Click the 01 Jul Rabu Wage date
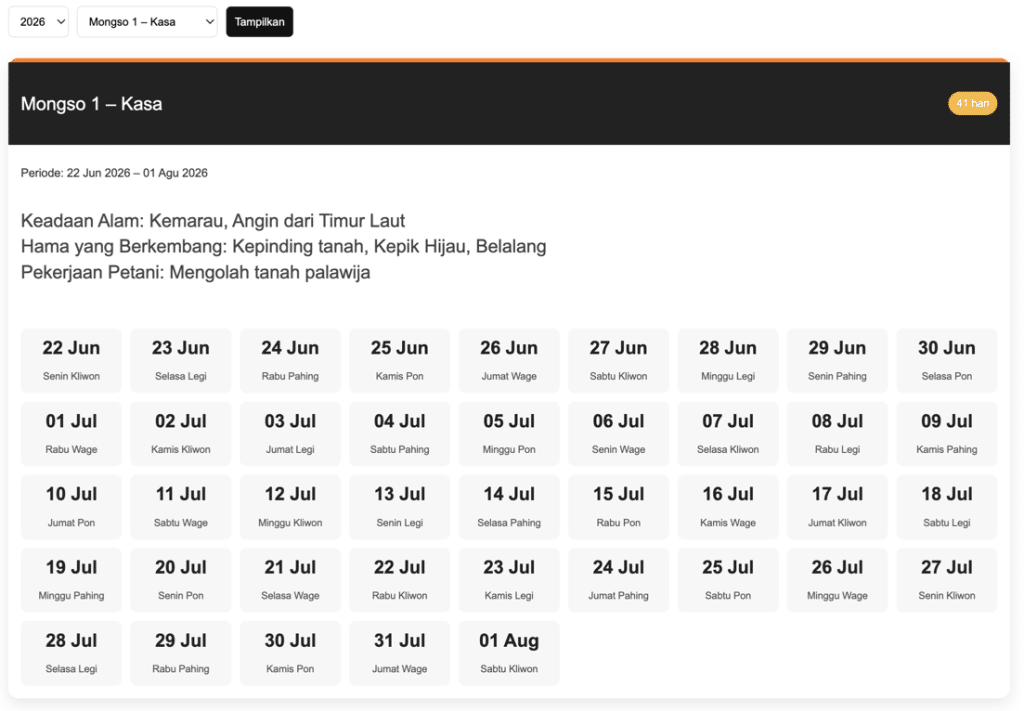1024x711 pixels. coord(71,433)
